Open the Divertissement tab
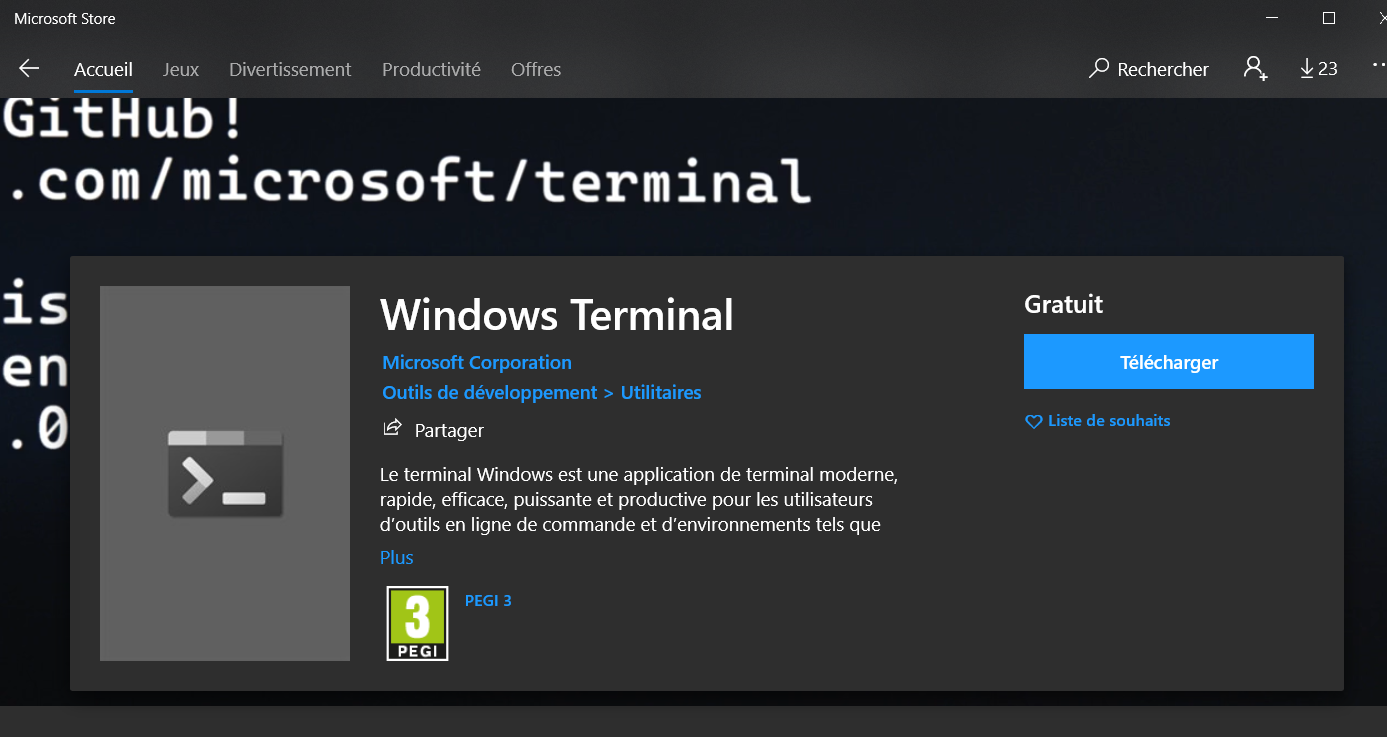 [290, 69]
